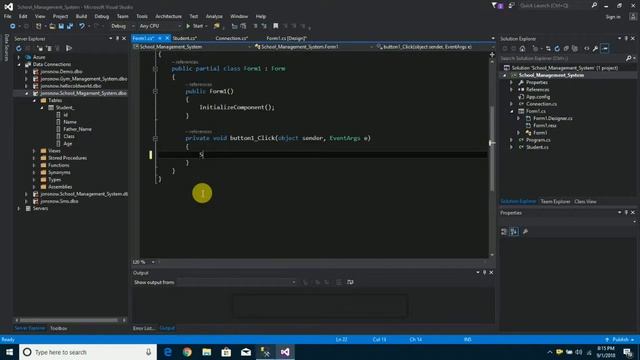
Task: Open the Any CPU platform dropdown
Action: click(x=160, y=26)
